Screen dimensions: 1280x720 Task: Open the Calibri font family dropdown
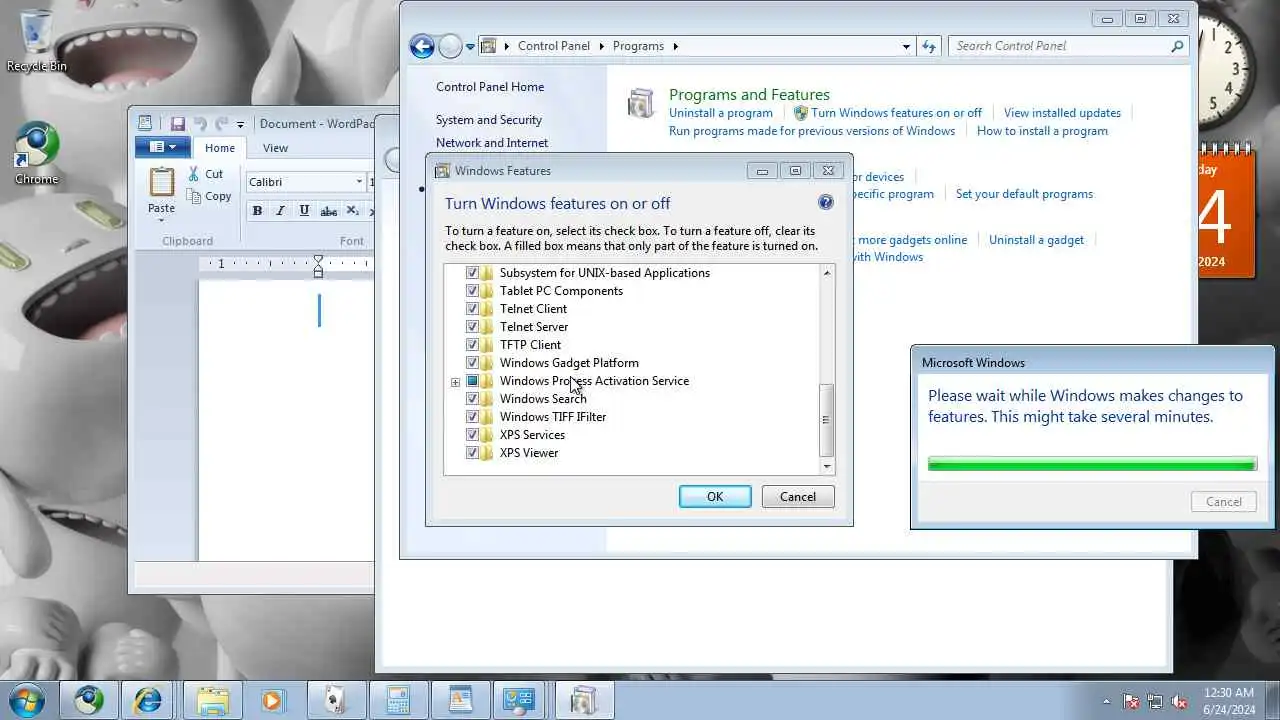click(359, 182)
